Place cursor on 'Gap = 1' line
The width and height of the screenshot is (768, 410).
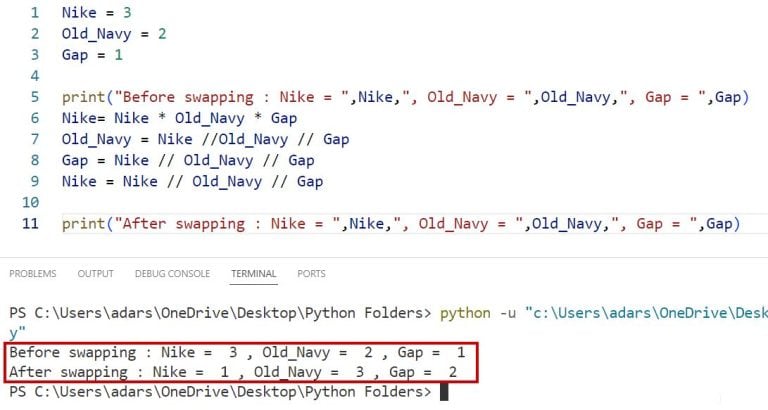pyautogui.click(x=92, y=54)
